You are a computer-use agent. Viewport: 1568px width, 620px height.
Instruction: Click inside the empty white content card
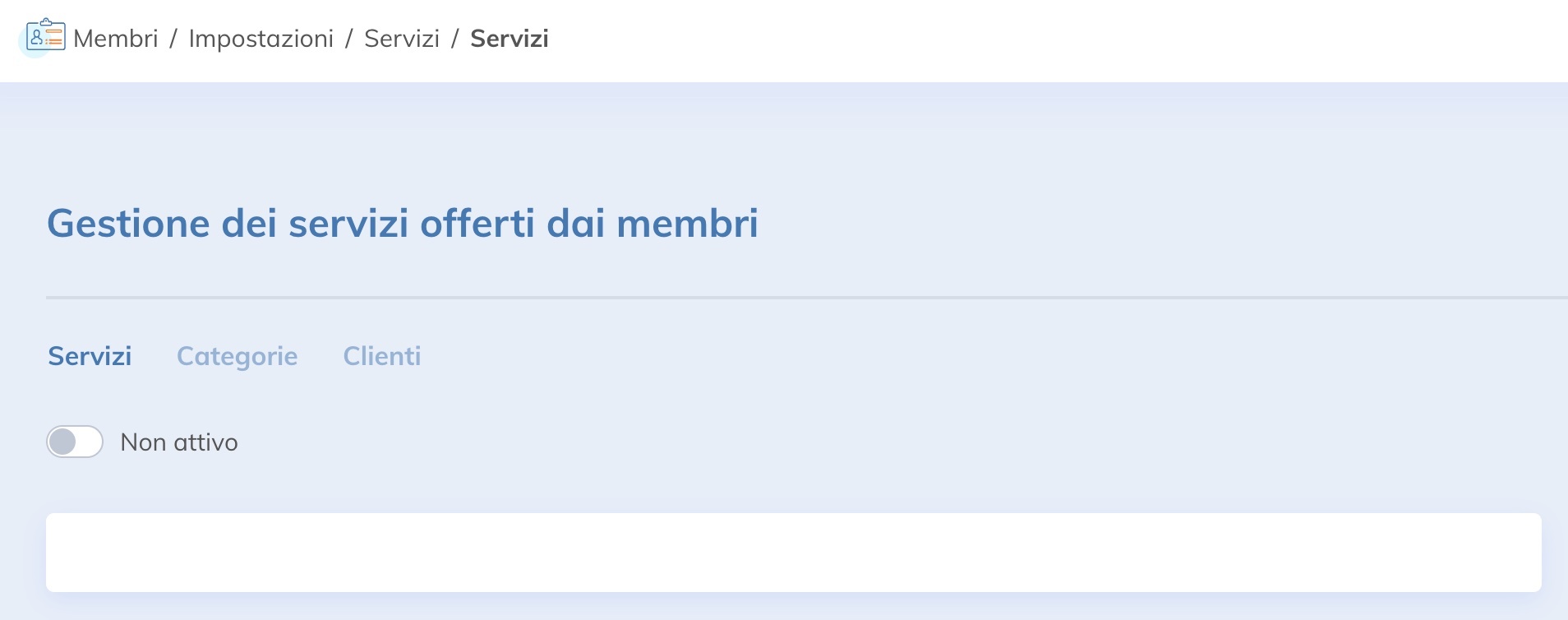[784, 553]
